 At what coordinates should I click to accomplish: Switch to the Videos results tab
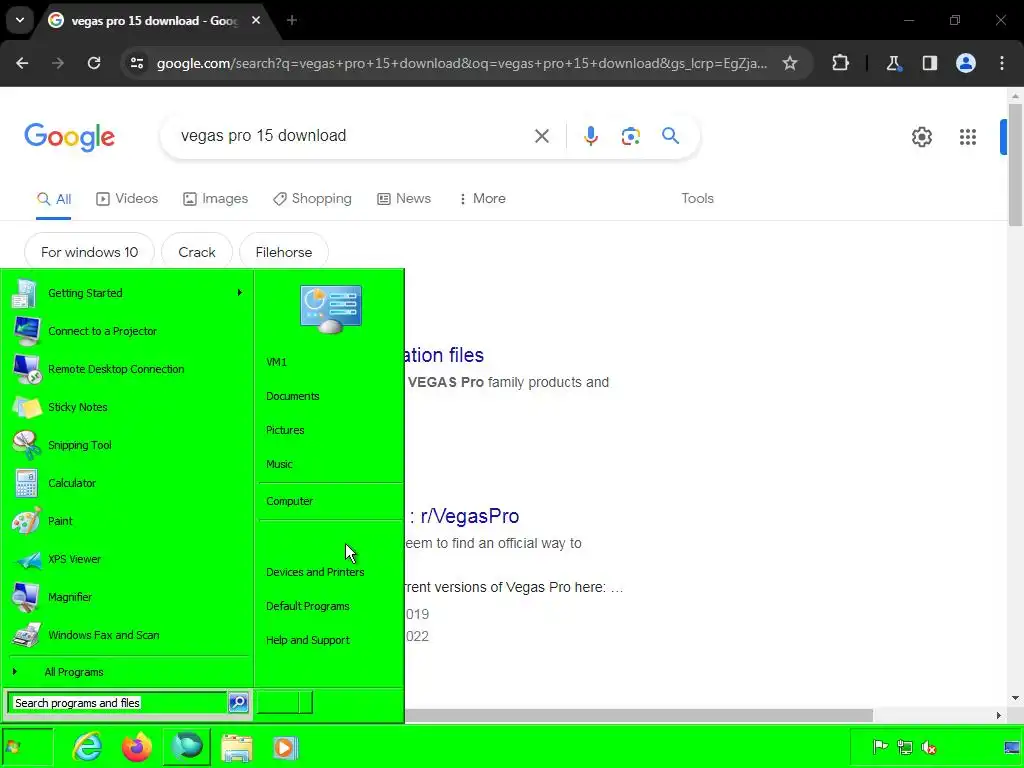(127, 199)
